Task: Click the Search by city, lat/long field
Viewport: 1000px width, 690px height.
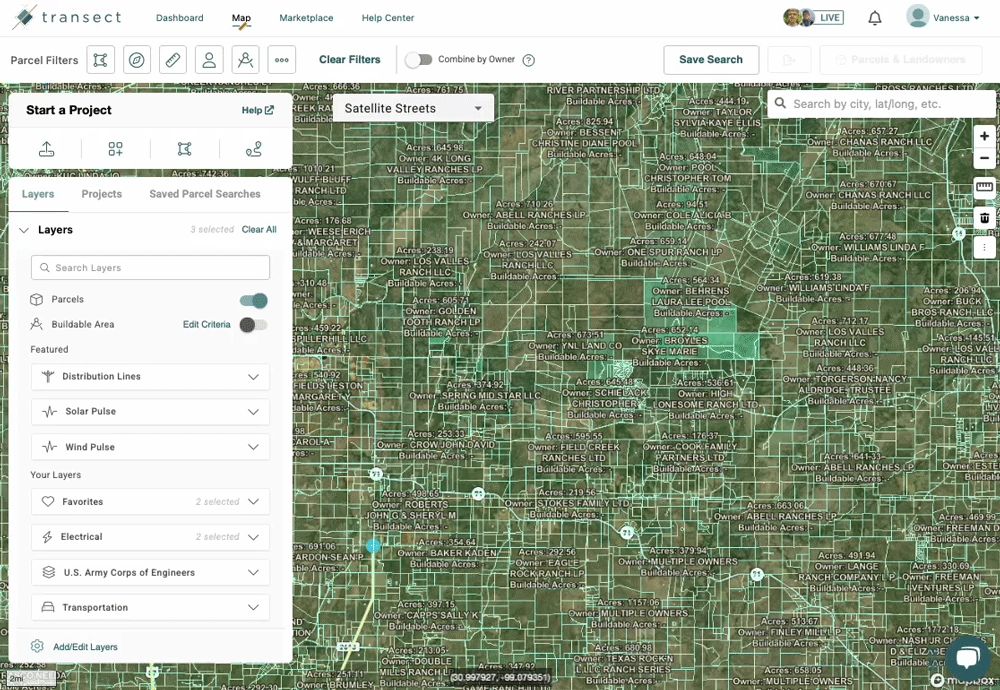Action: 883,104
